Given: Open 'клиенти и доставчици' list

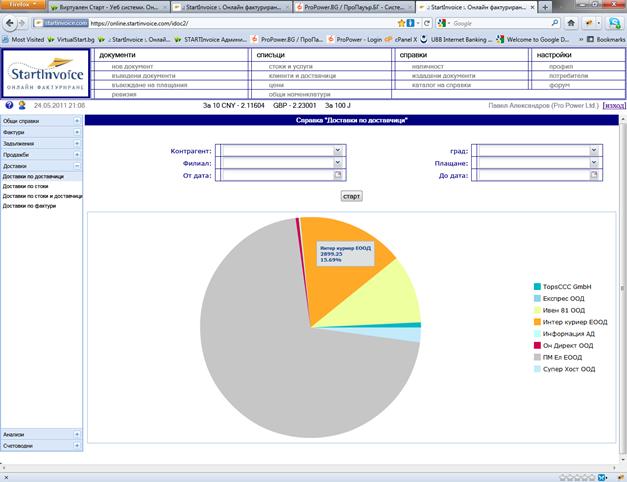Looking at the screenshot, I should click(x=302, y=76).
